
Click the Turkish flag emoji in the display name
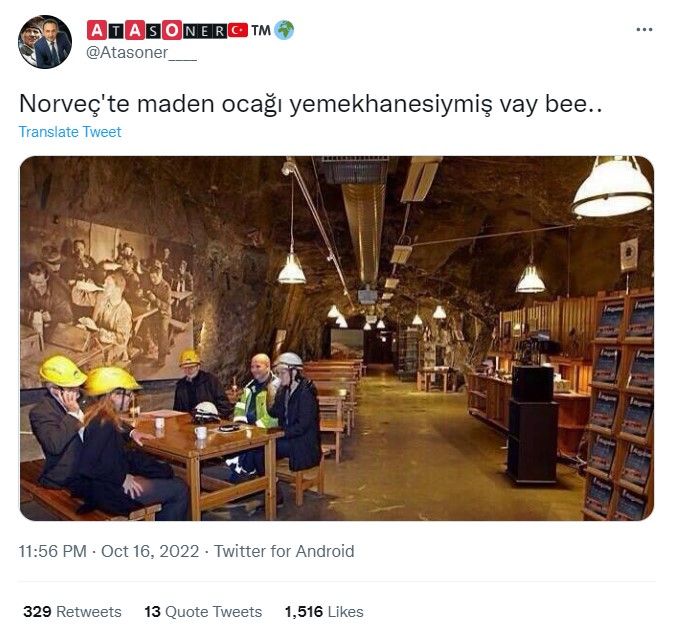[238, 30]
